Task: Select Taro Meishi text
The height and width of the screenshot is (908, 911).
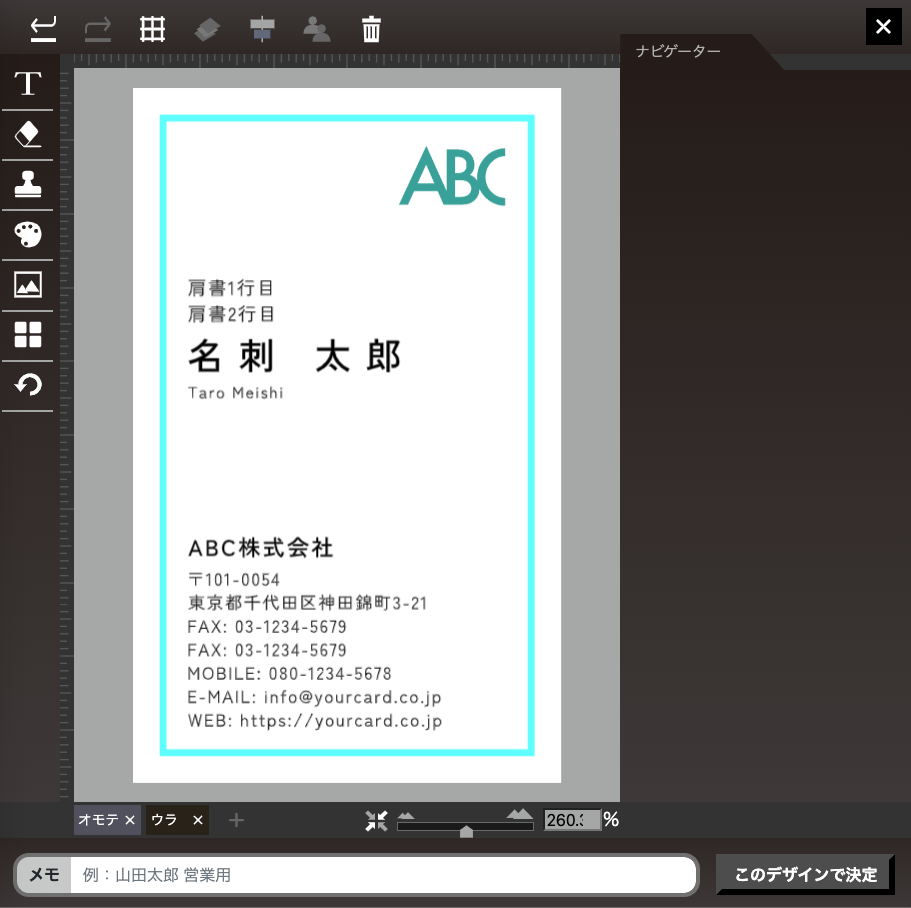Action: (x=235, y=393)
